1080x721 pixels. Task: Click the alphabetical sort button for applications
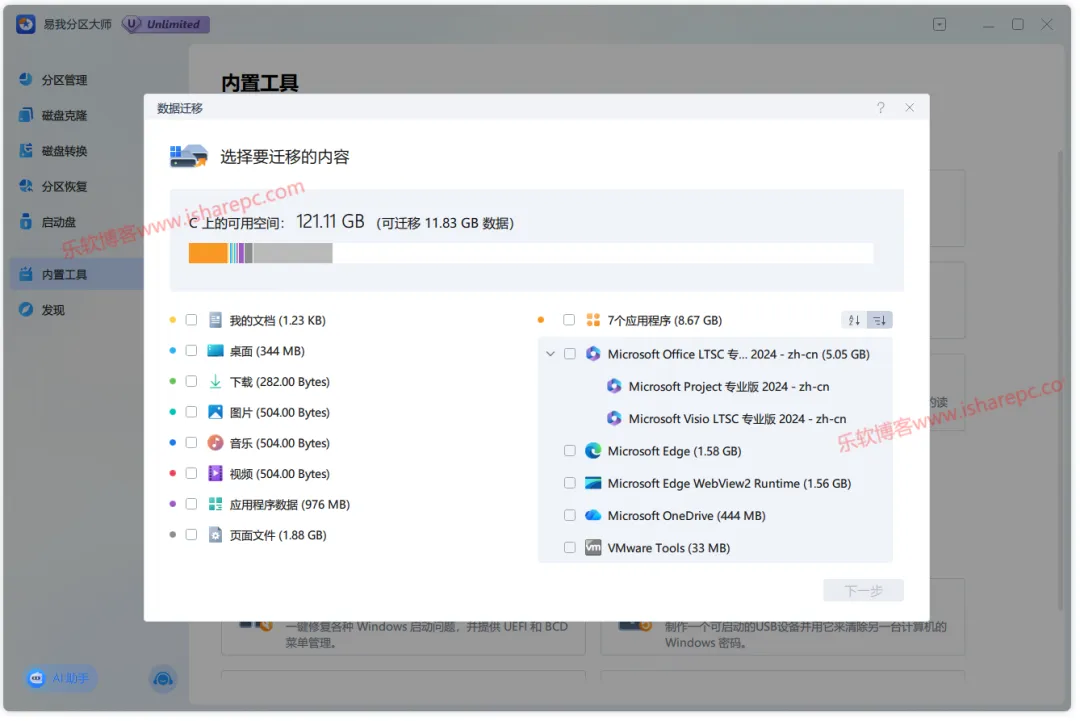point(855,321)
